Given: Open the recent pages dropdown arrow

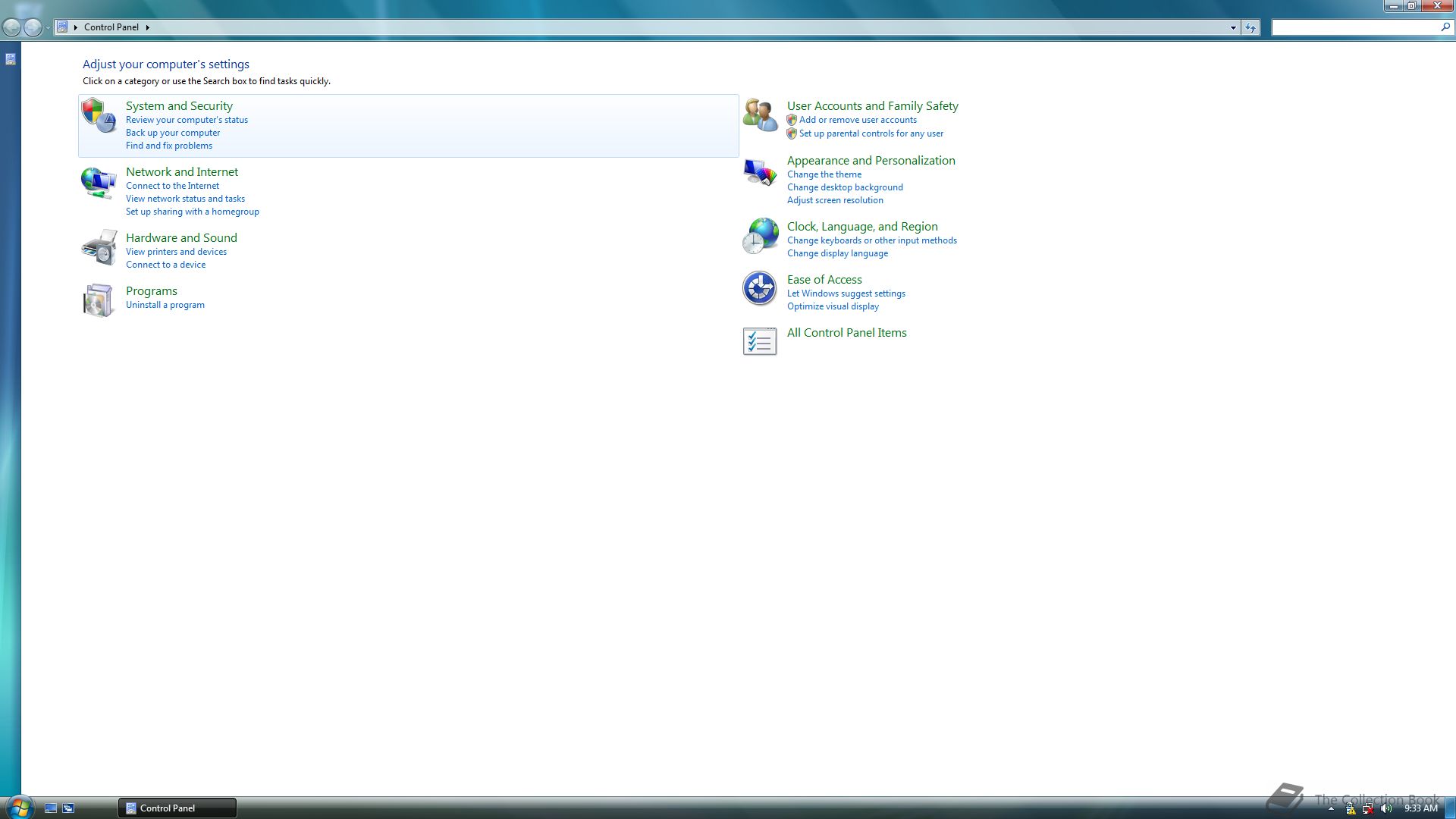Looking at the screenshot, I should [48, 28].
